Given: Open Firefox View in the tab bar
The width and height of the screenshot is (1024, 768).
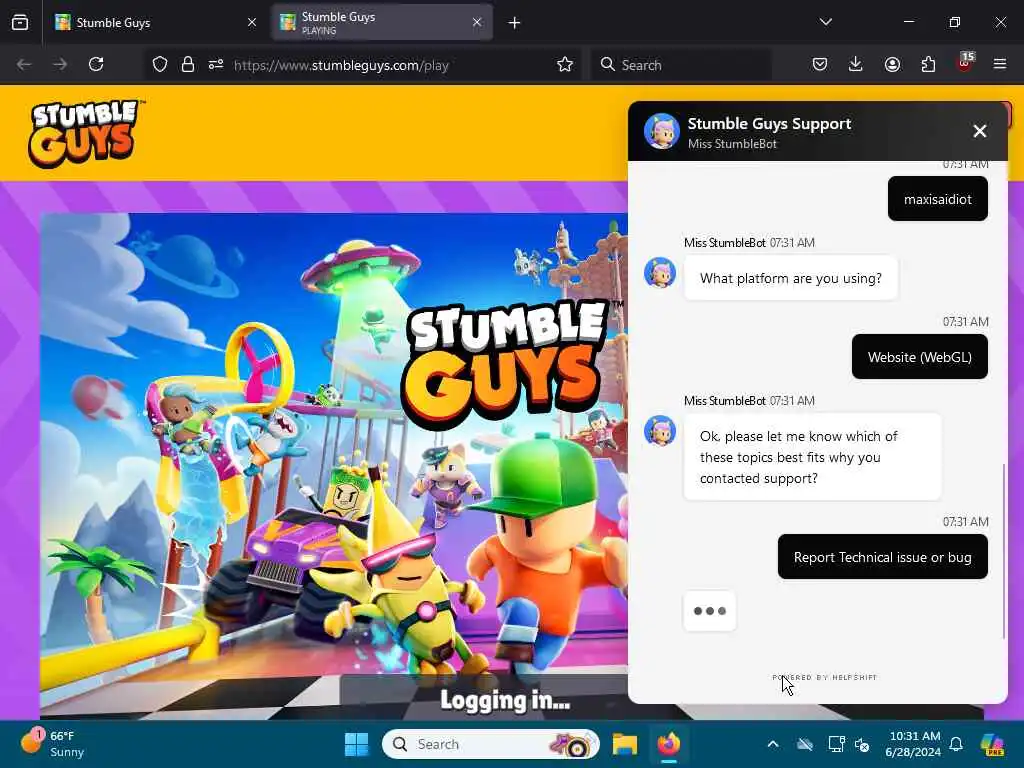Looking at the screenshot, I should point(20,23).
